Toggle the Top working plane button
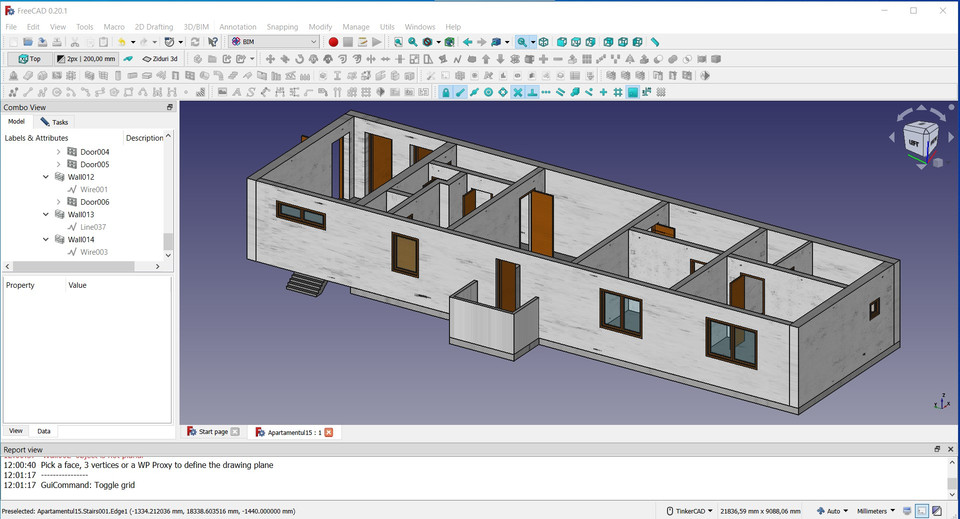This screenshot has width=960, height=519. pos(29,59)
